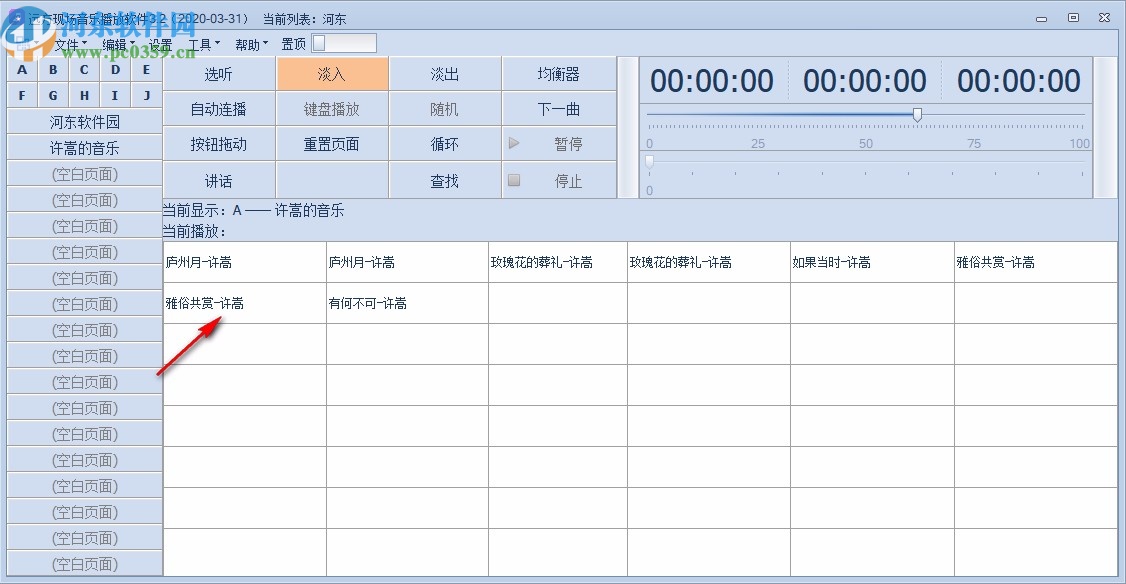Viewport: 1126px width, 584px height.
Task: Toggle the 淡出 fade-out mode
Action: [444, 73]
